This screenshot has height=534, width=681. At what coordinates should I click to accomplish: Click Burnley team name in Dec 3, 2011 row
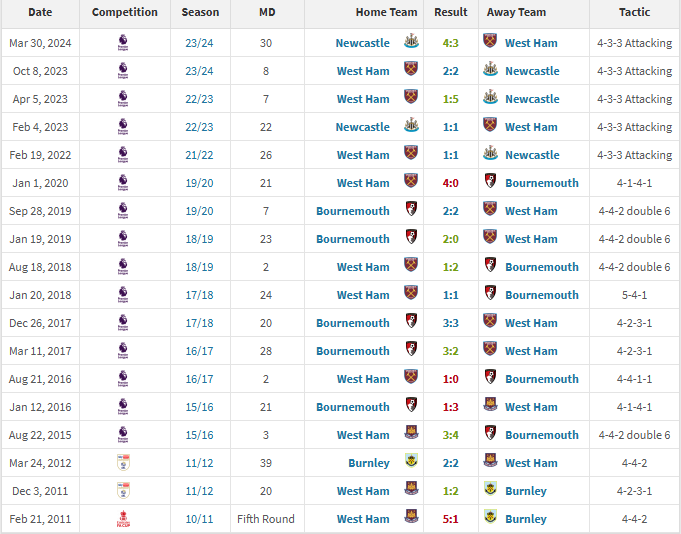[x=526, y=490]
